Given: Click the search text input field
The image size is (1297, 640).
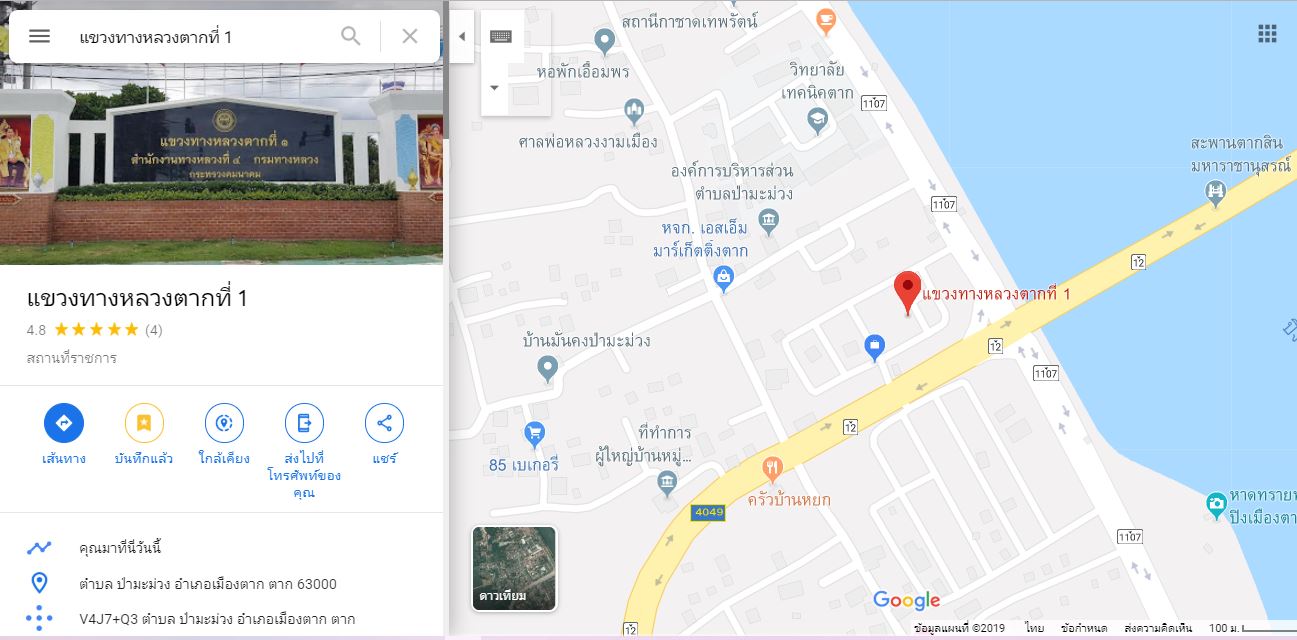Looking at the screenshot, I should coord(200,36).
